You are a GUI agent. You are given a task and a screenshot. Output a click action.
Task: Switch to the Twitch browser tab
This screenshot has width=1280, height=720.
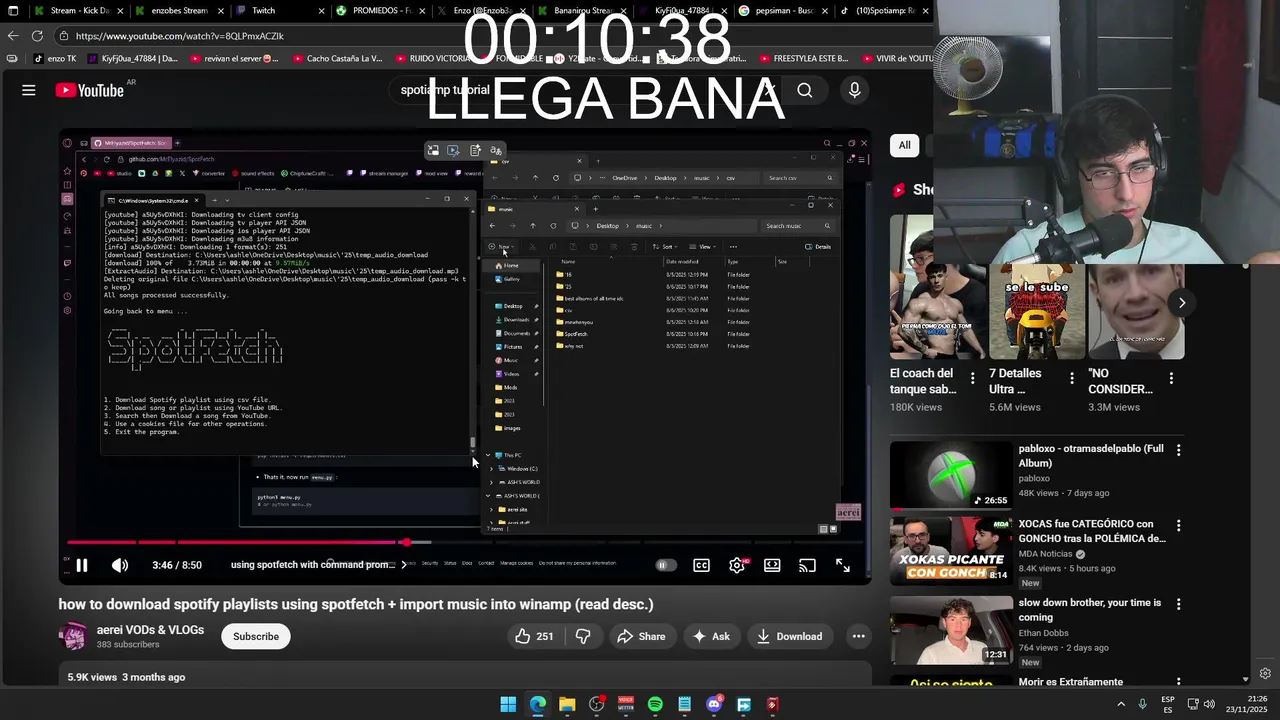[x=278, y=11]
